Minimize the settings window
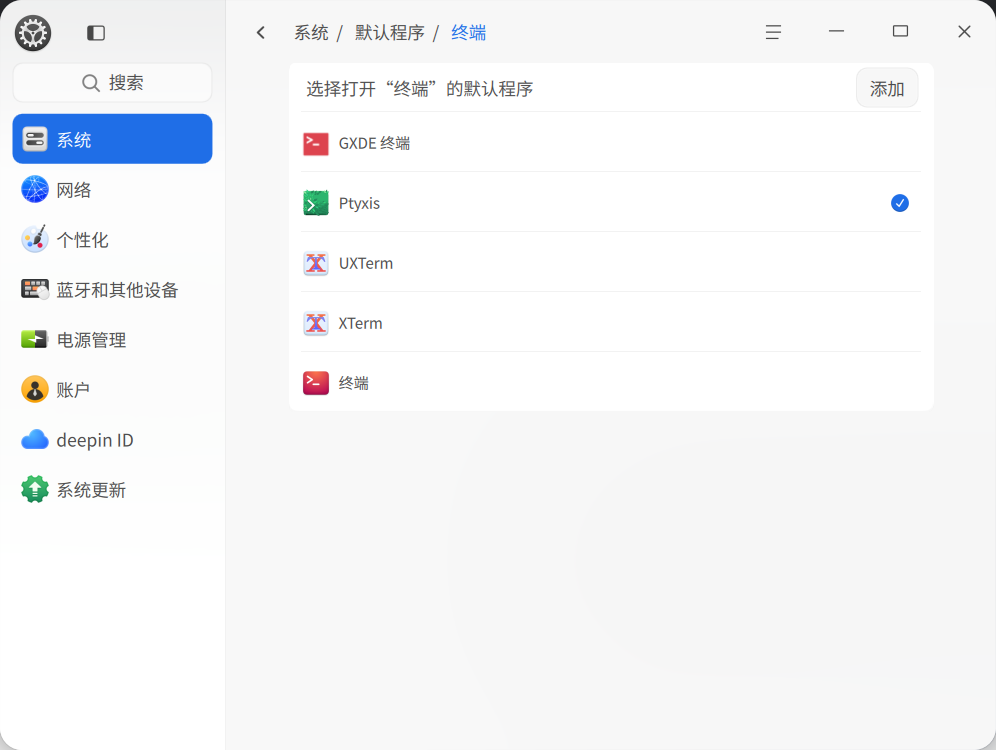Viewport: 996px width, 750px height. pos(837,31)
